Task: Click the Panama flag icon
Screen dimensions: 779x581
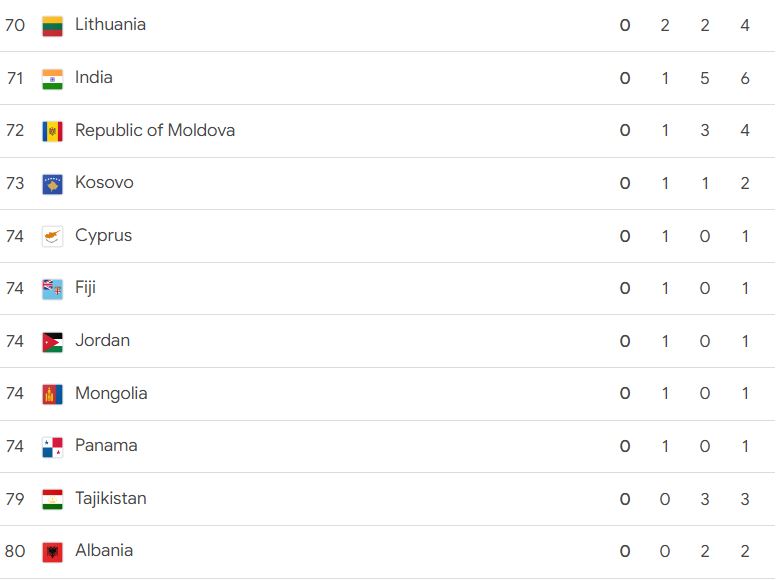Action: (52, 447)
